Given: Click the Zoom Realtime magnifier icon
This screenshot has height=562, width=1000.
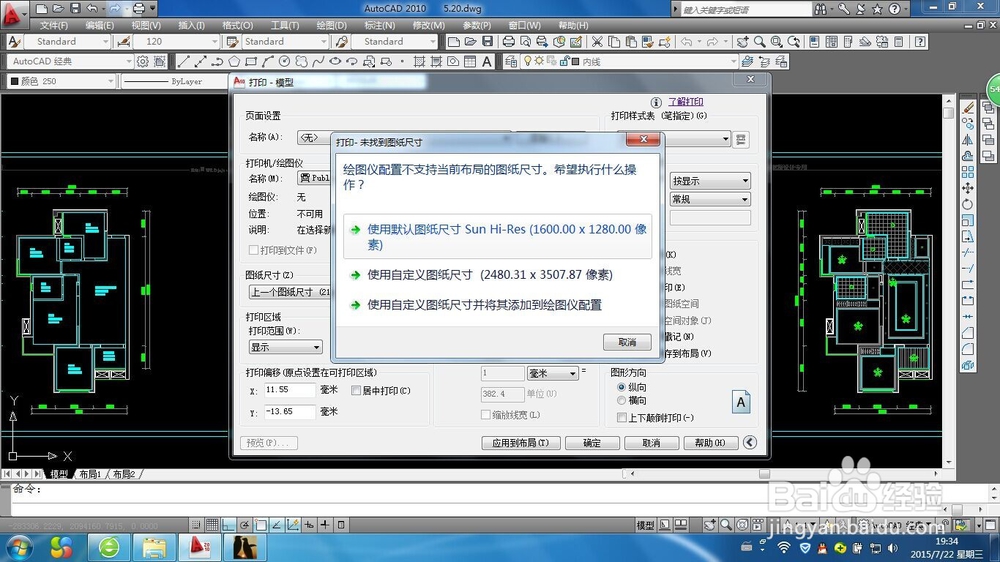Looking at the screenshot, I should 760,41.
